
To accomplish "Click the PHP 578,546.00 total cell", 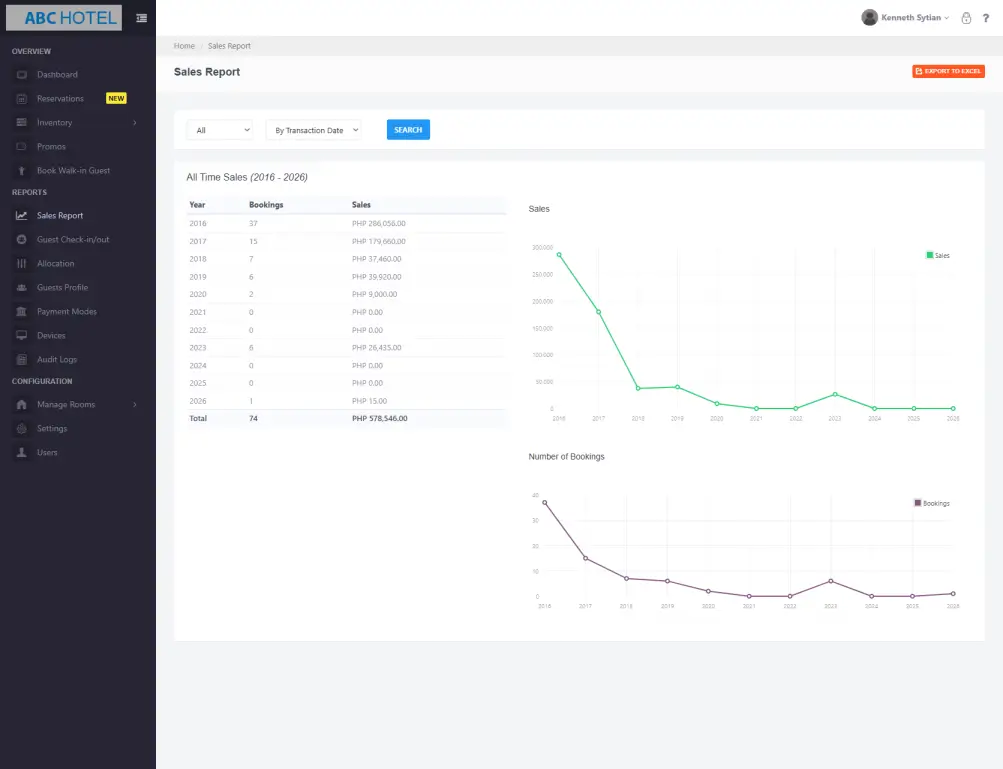I will (379, 418).
